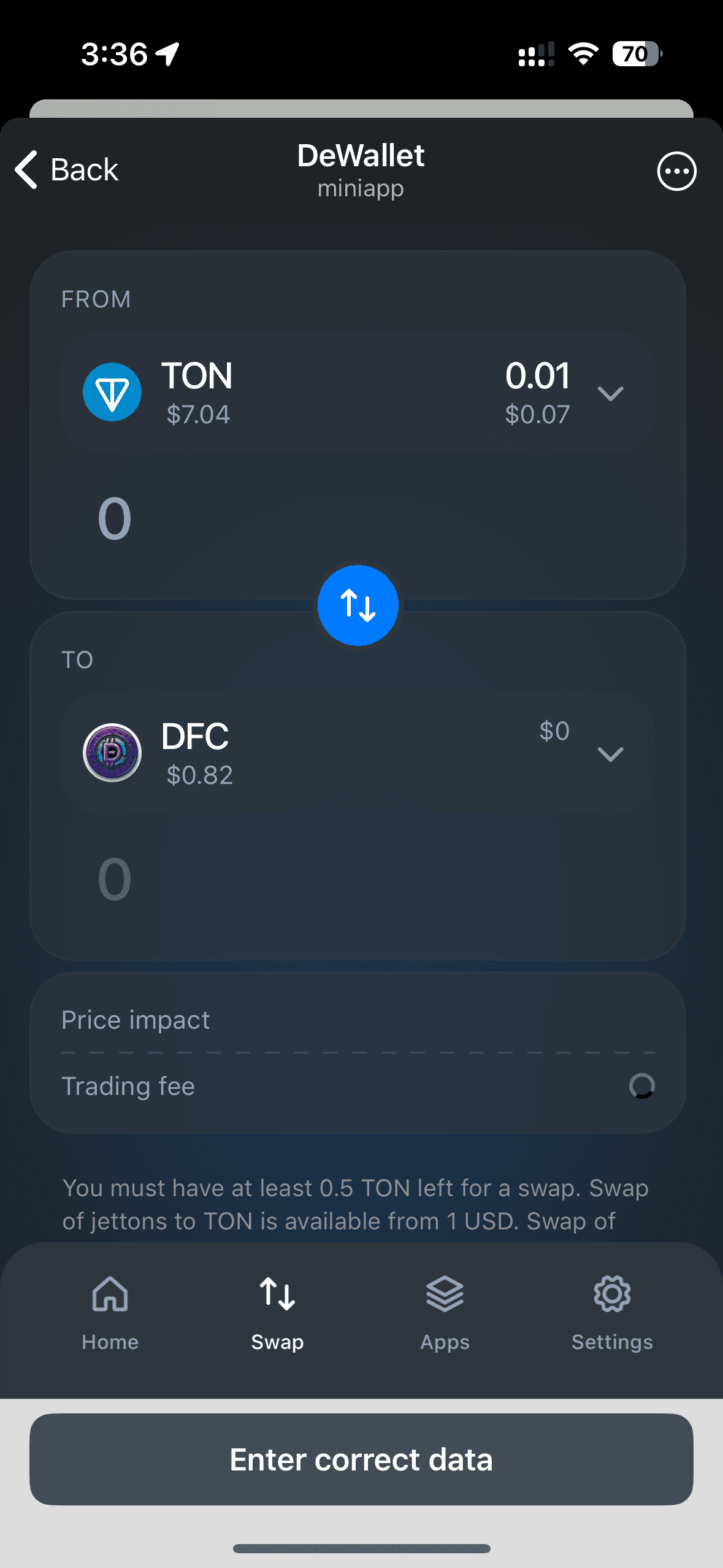Expand the DFC token dropdown chevron

click(610, 754)
